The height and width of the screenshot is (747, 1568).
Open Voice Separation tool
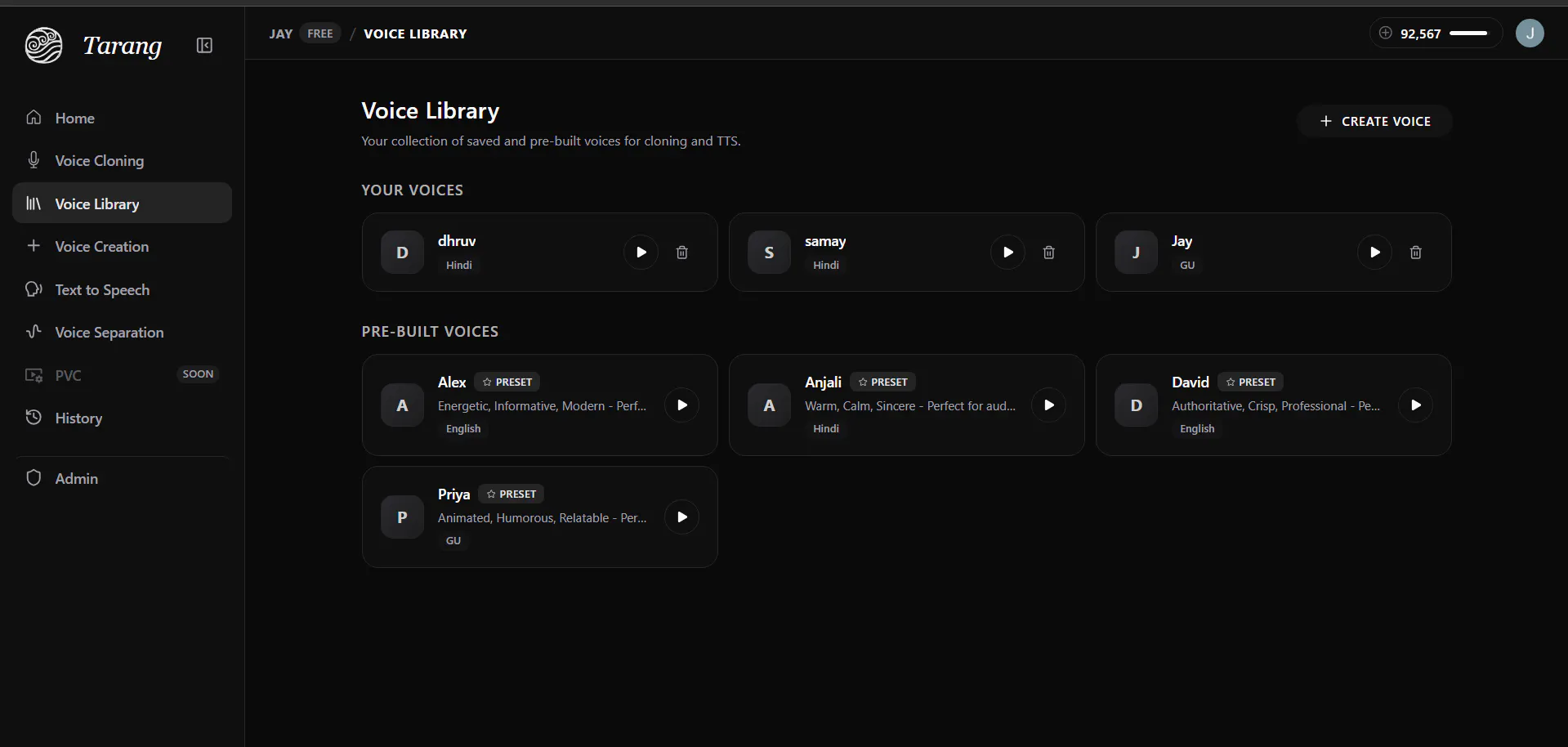point(122,332)
